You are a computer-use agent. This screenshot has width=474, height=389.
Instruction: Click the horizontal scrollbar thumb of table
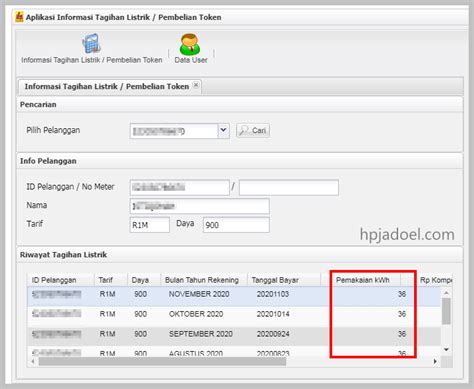click(162, 362)
